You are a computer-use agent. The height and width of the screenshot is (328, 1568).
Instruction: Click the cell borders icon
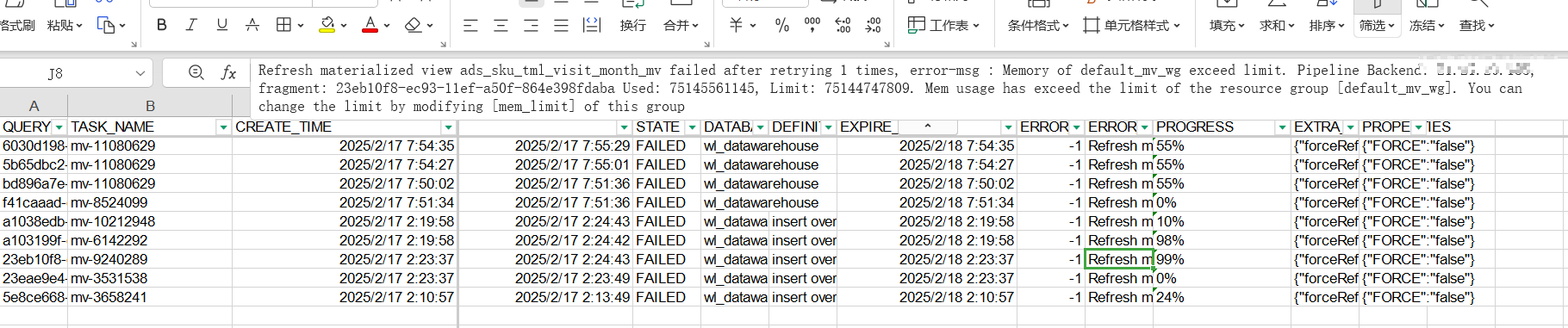coord(283,25)
